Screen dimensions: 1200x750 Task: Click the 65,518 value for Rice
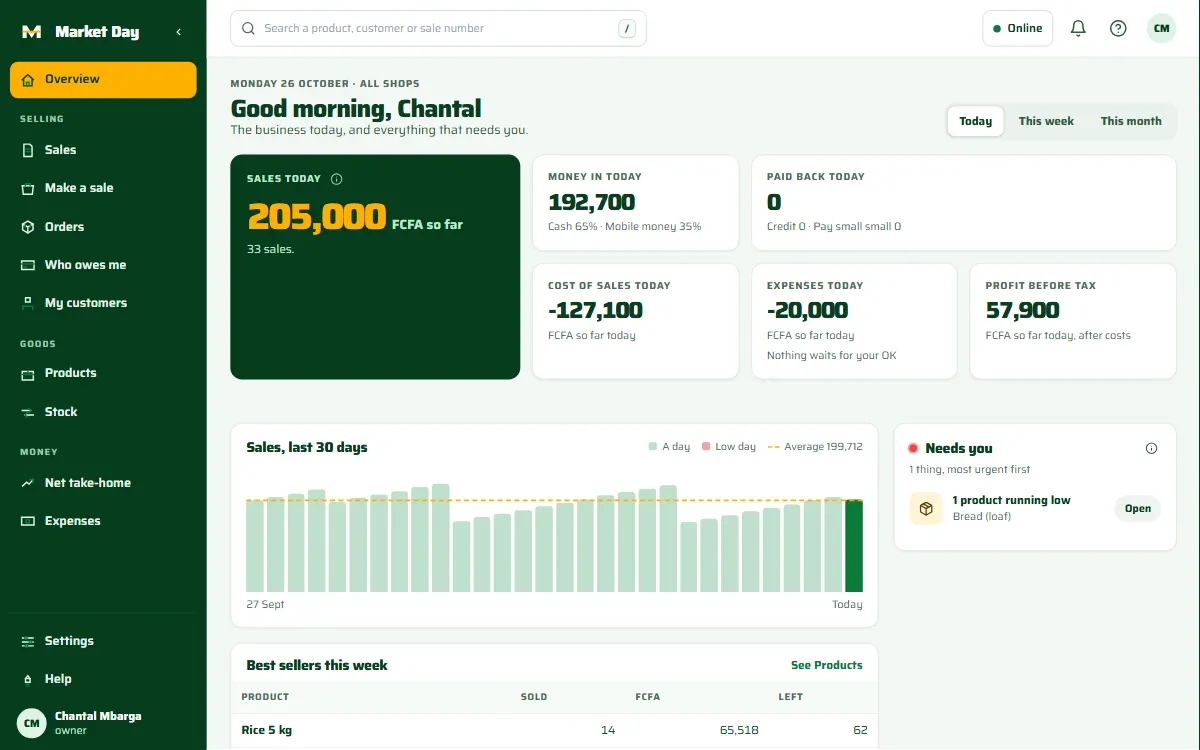point(739,730)
